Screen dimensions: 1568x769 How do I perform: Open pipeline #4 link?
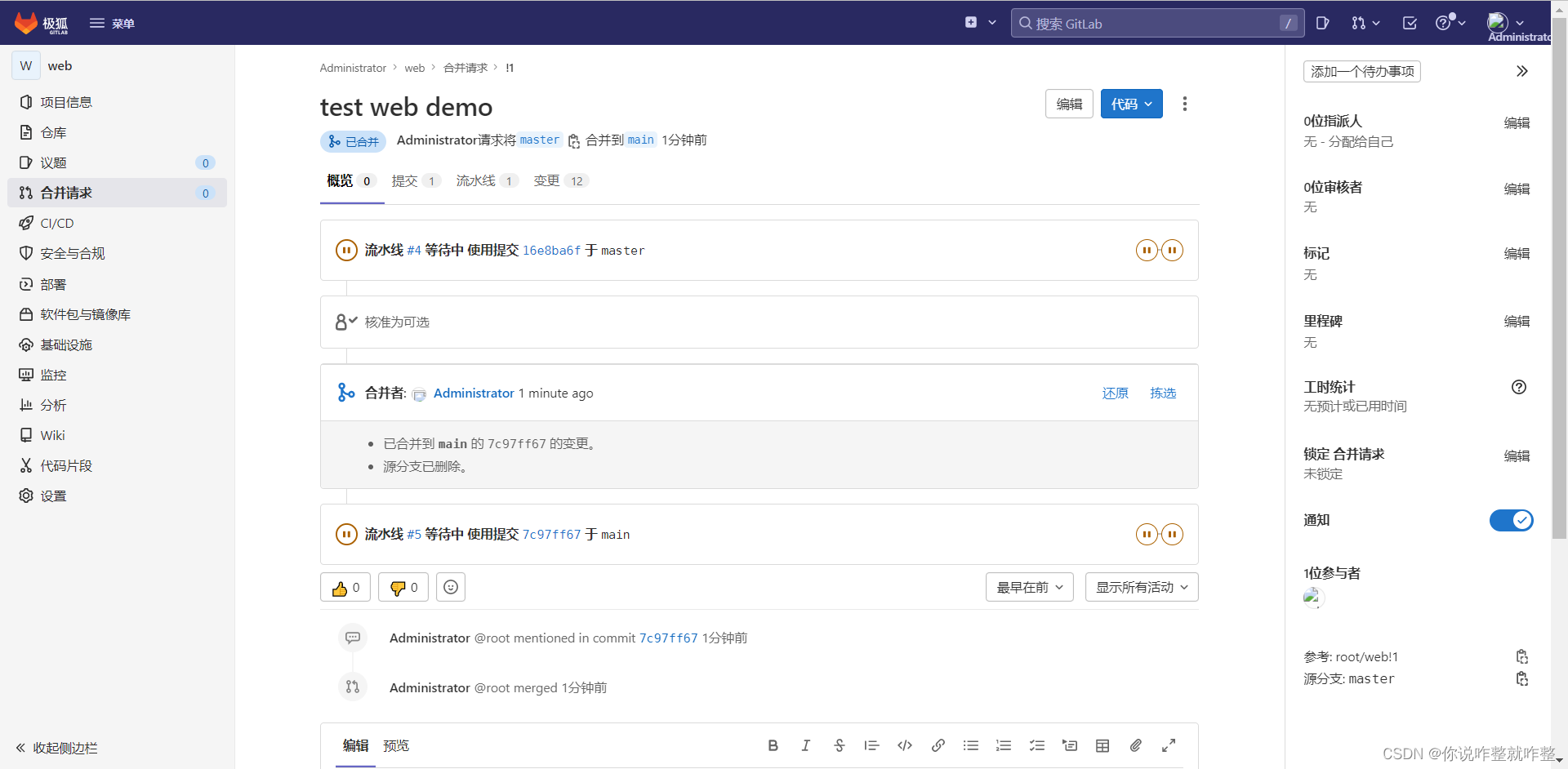(414, 251)
